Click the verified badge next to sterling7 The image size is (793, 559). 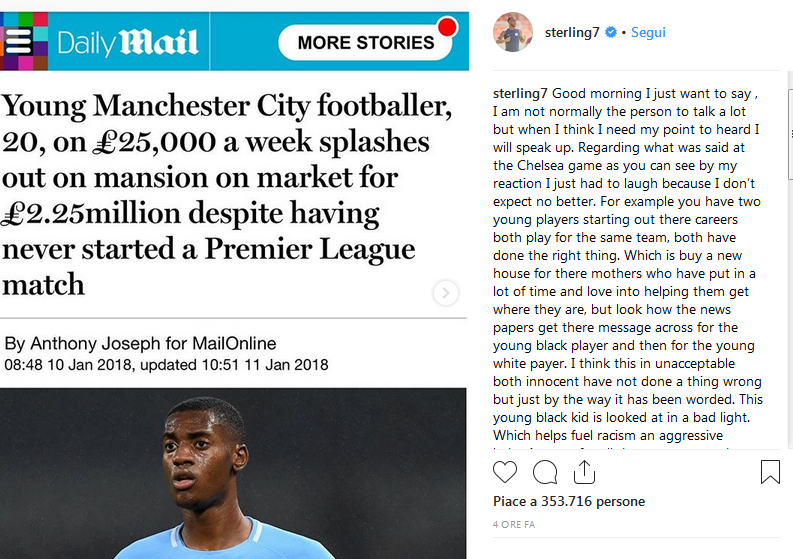click(x=610, y=32)
